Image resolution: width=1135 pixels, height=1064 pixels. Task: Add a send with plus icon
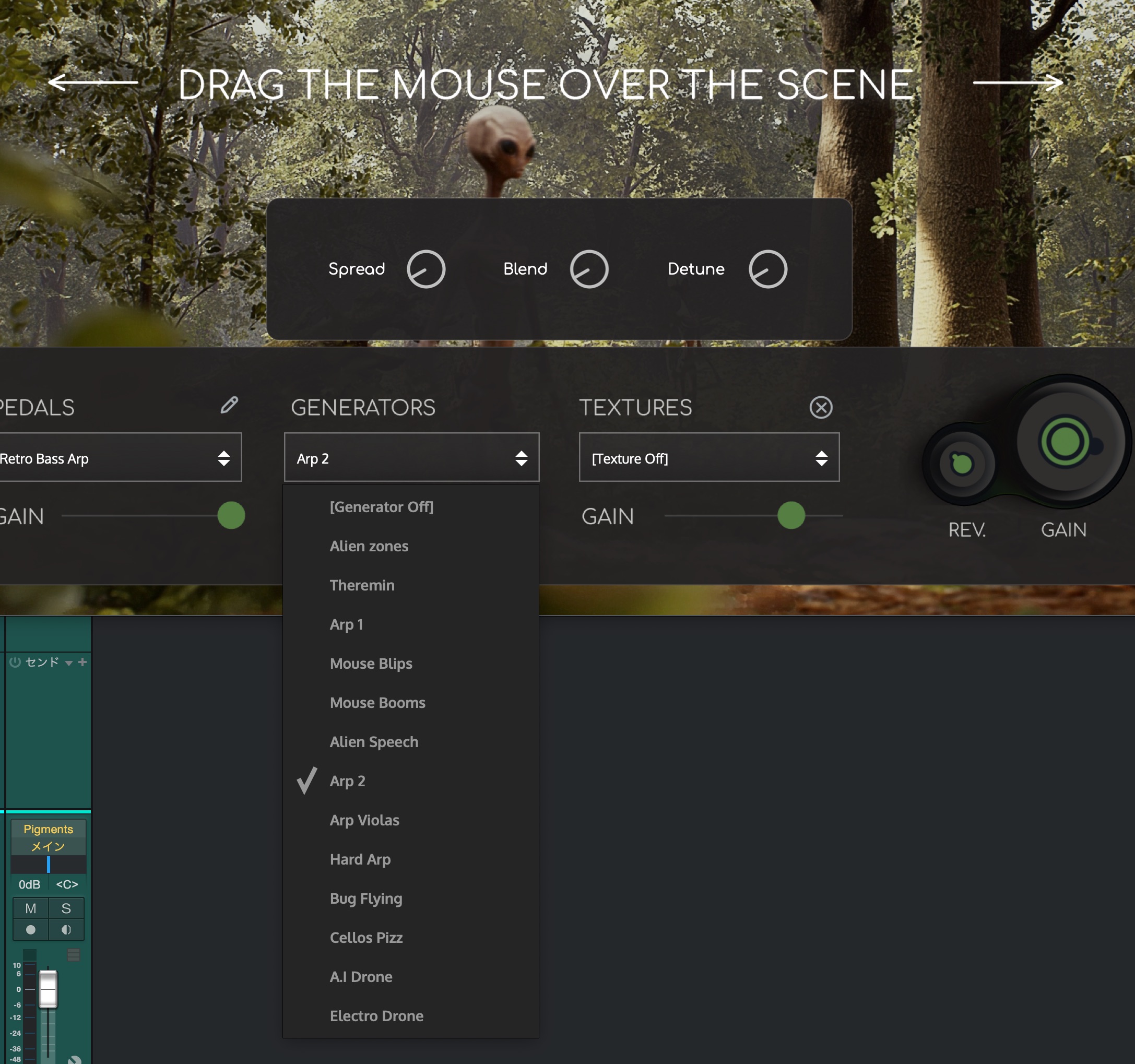pos(82,661)
